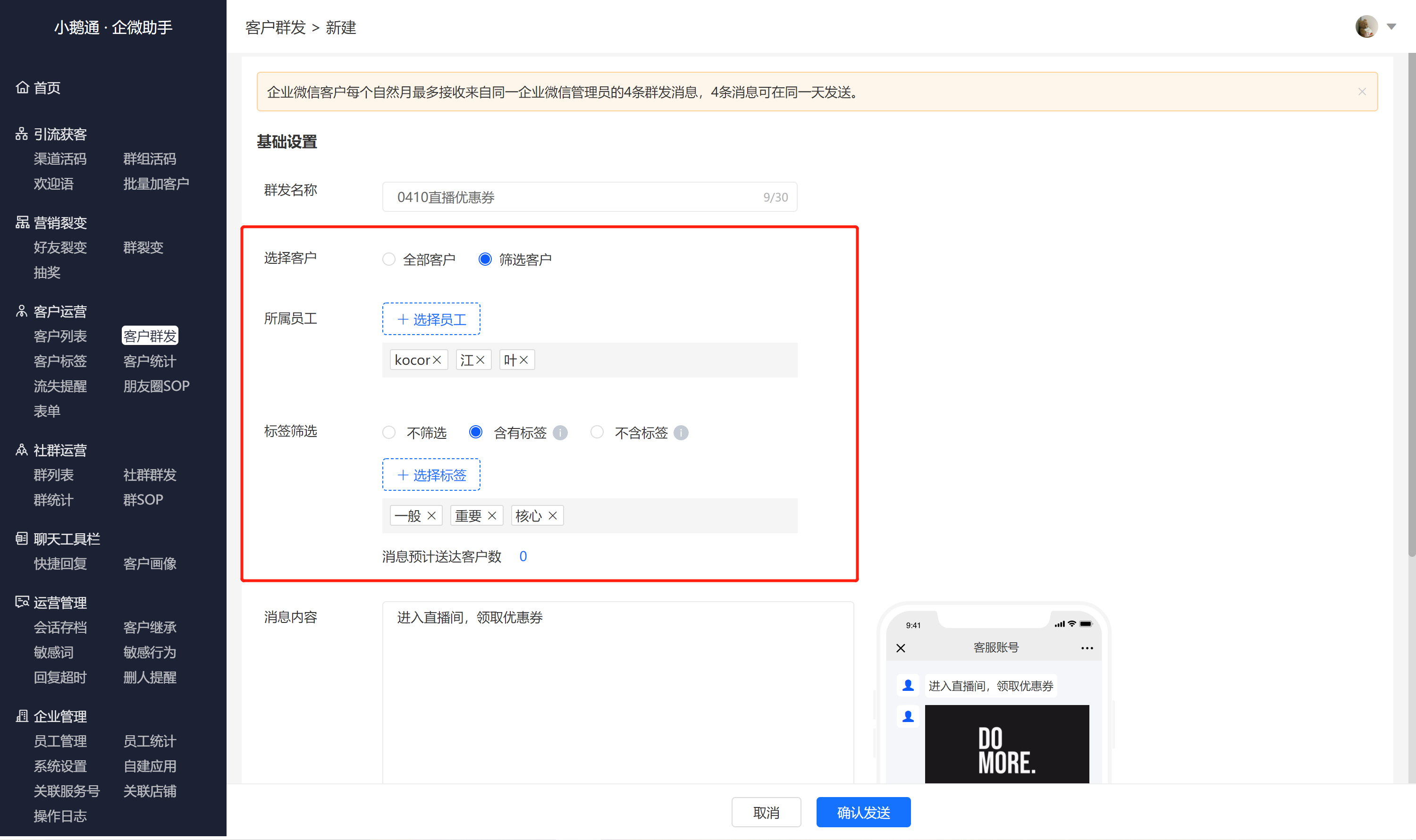Remove the 叶 employee tag
The height and width of the screenshot is (840, 1416).
[x=524, y=360]
